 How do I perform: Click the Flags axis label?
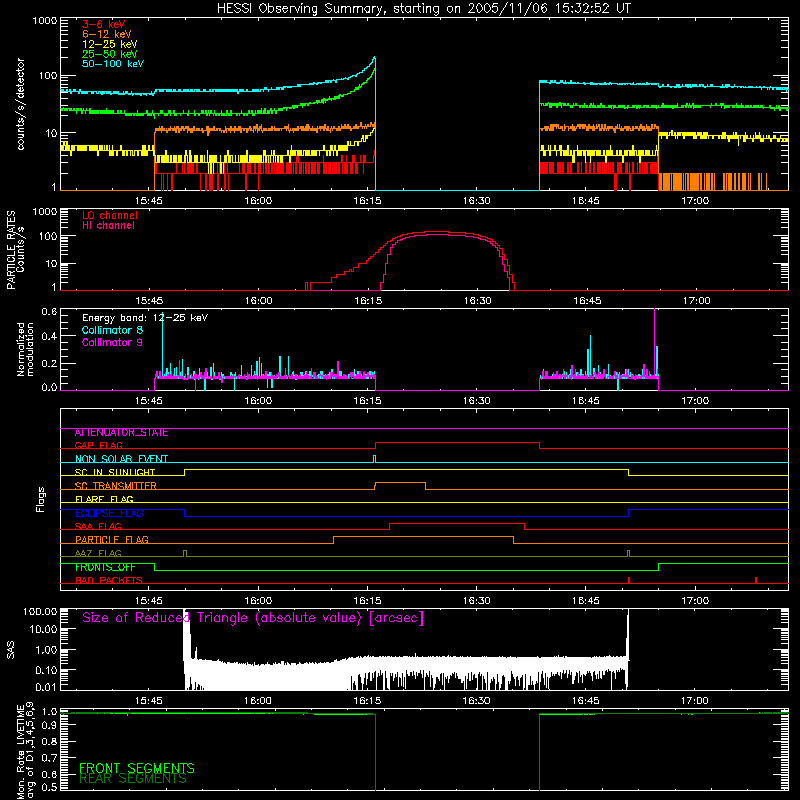pyautogui.click(x=41, y=499)
